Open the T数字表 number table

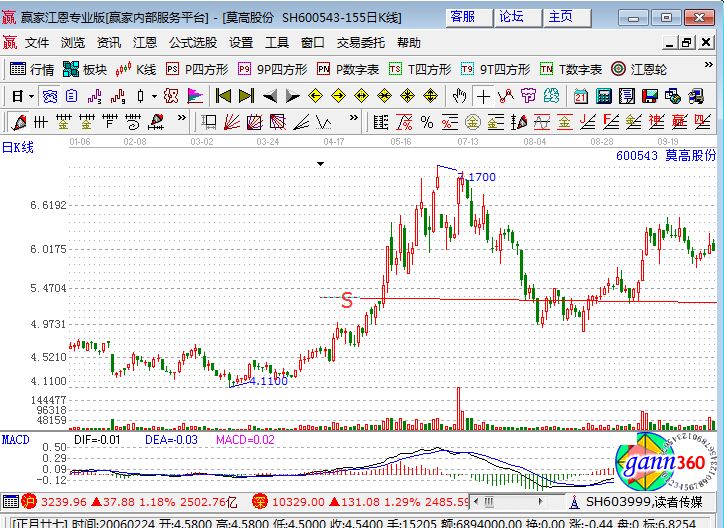(x=571, y=69)
